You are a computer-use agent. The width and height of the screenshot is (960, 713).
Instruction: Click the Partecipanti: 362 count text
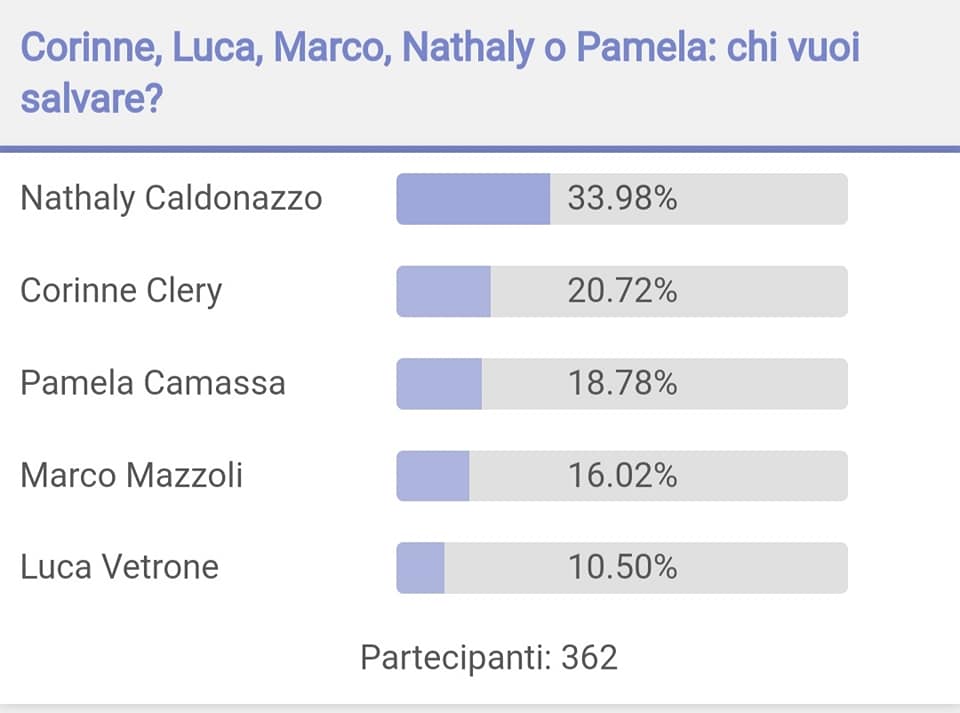(x=489, y=658)
